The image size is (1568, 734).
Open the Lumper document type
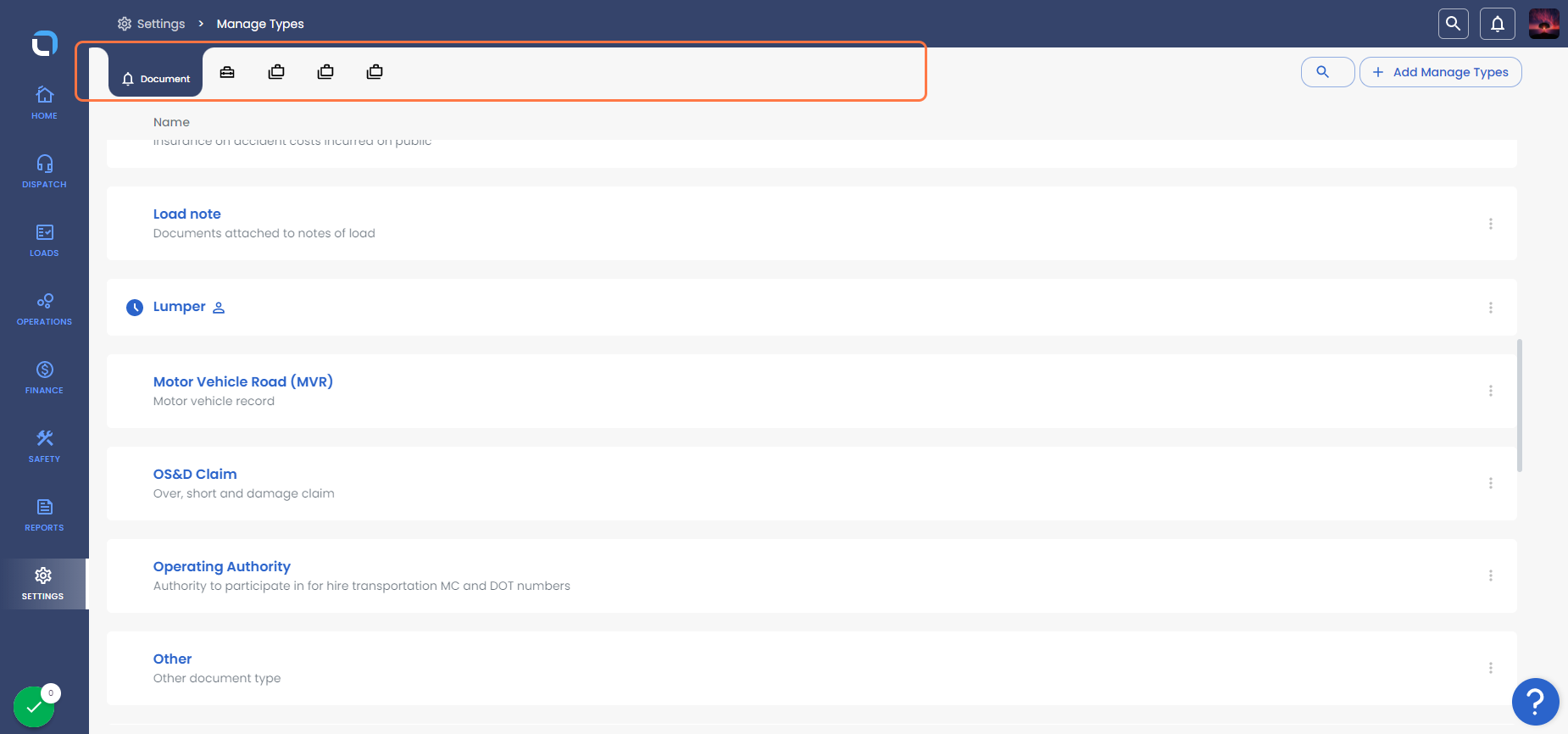point(179,307)
